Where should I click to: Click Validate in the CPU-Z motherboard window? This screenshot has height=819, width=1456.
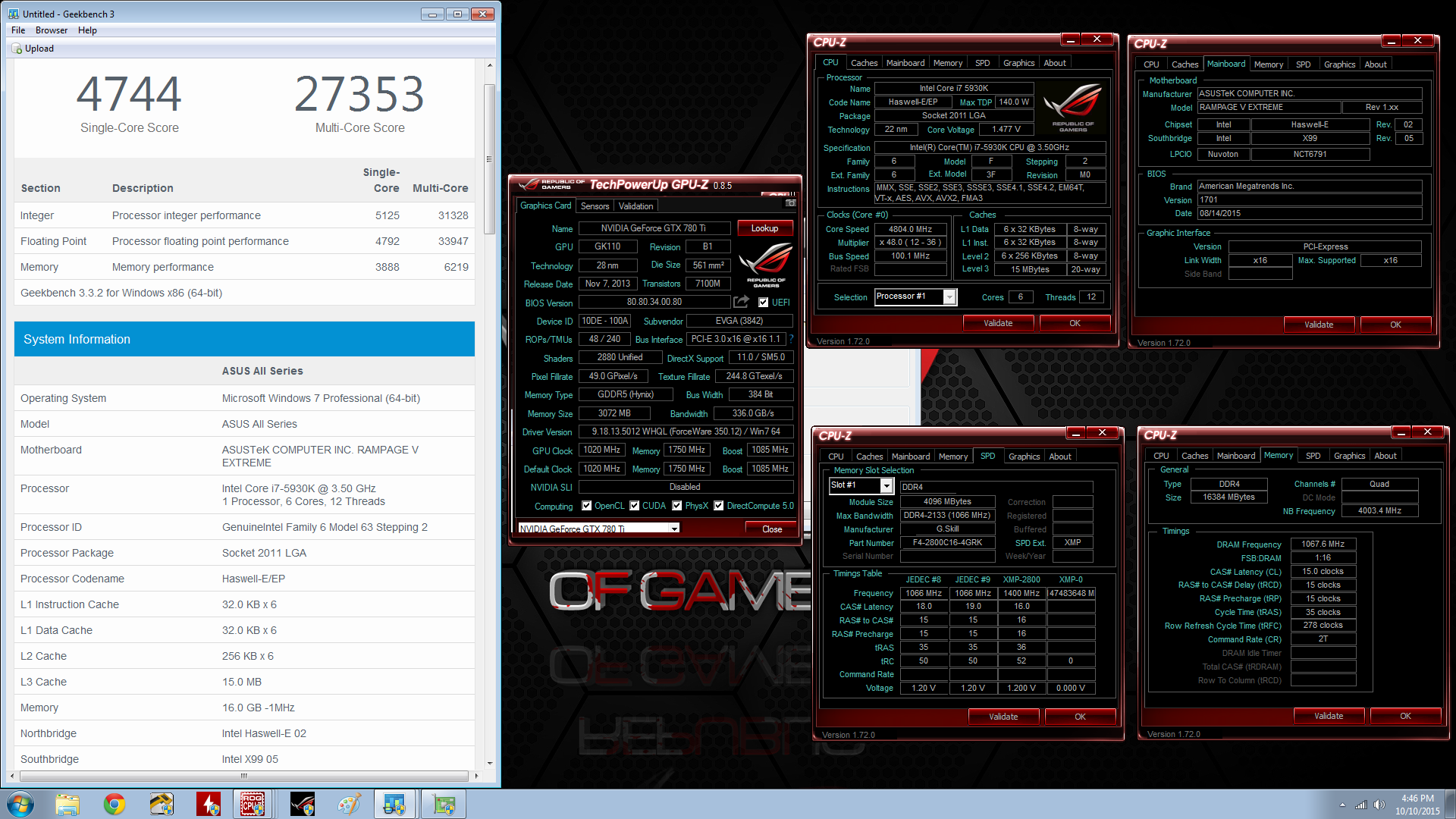tap(1319, 325)
